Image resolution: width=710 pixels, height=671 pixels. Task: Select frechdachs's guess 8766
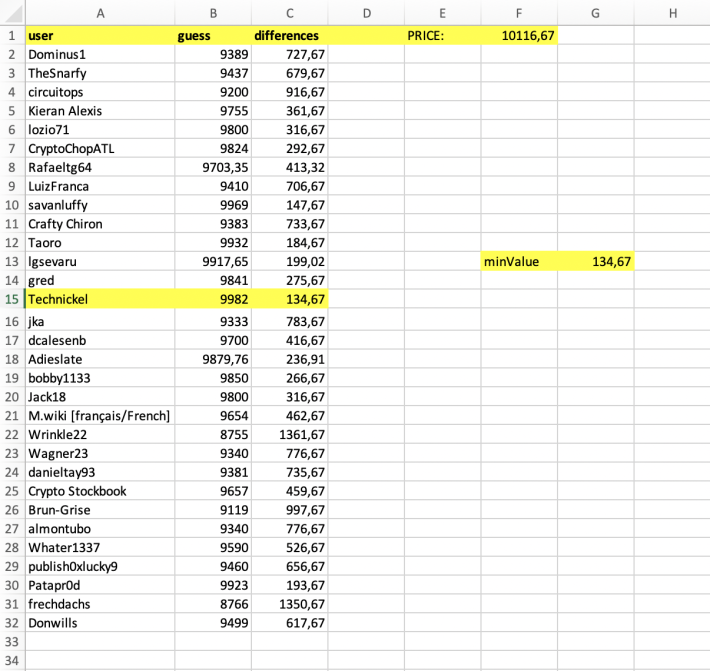coord(213,604)
